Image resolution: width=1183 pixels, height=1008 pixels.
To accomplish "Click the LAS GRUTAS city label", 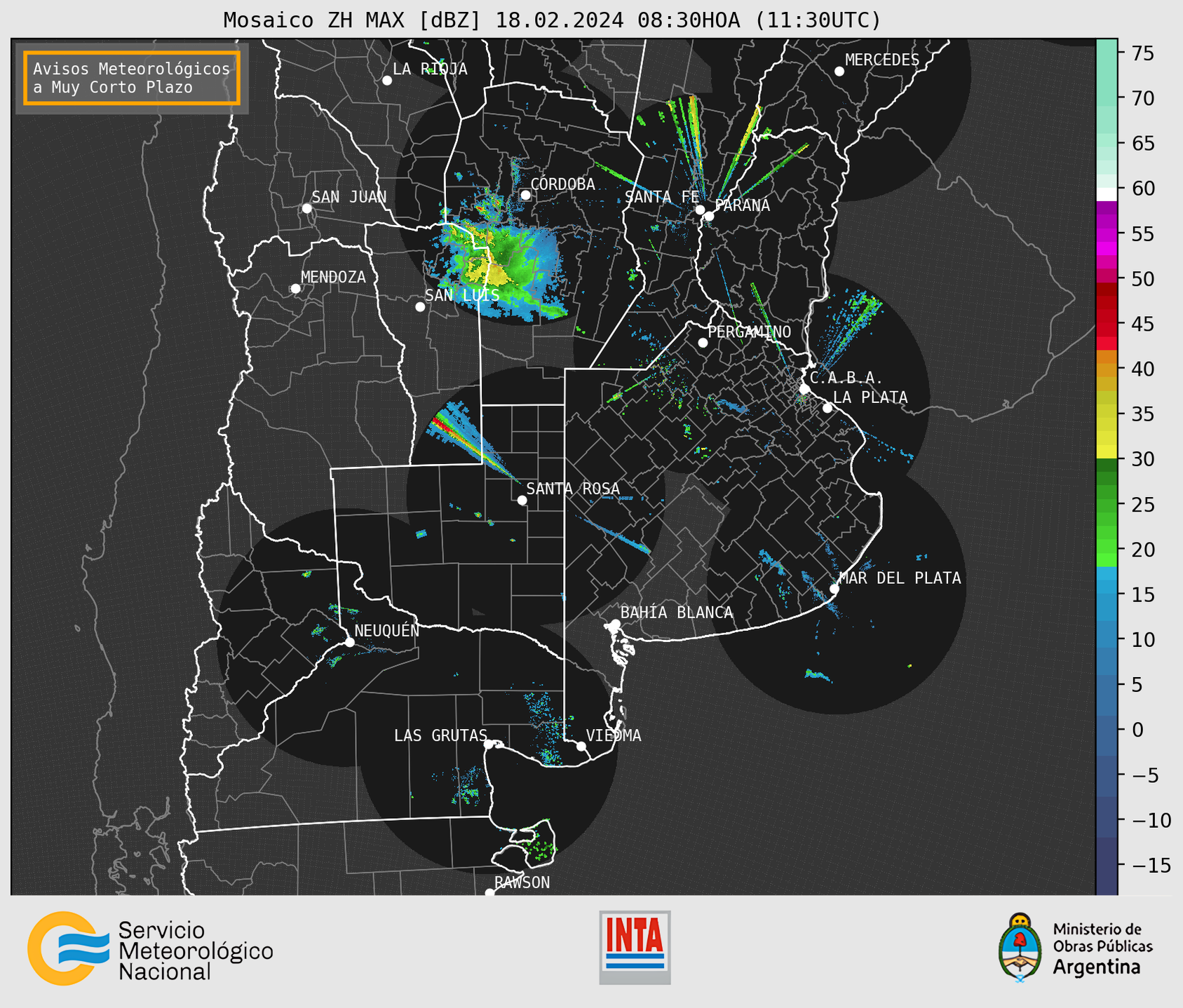I will coord(440,736).
